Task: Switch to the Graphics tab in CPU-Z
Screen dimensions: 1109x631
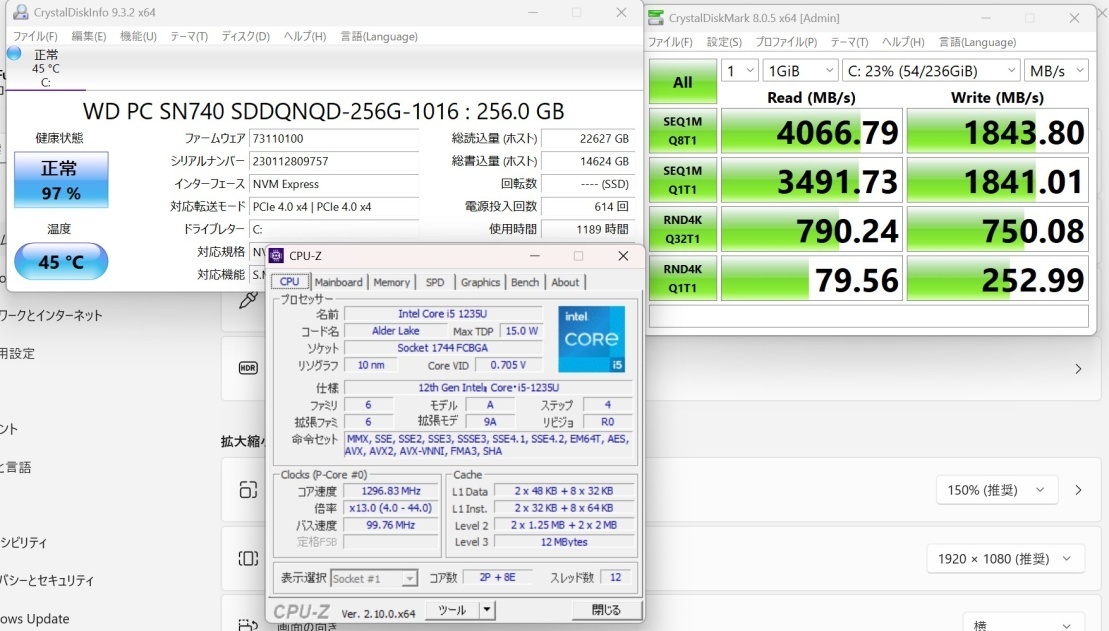Action: tap(480, 282)
